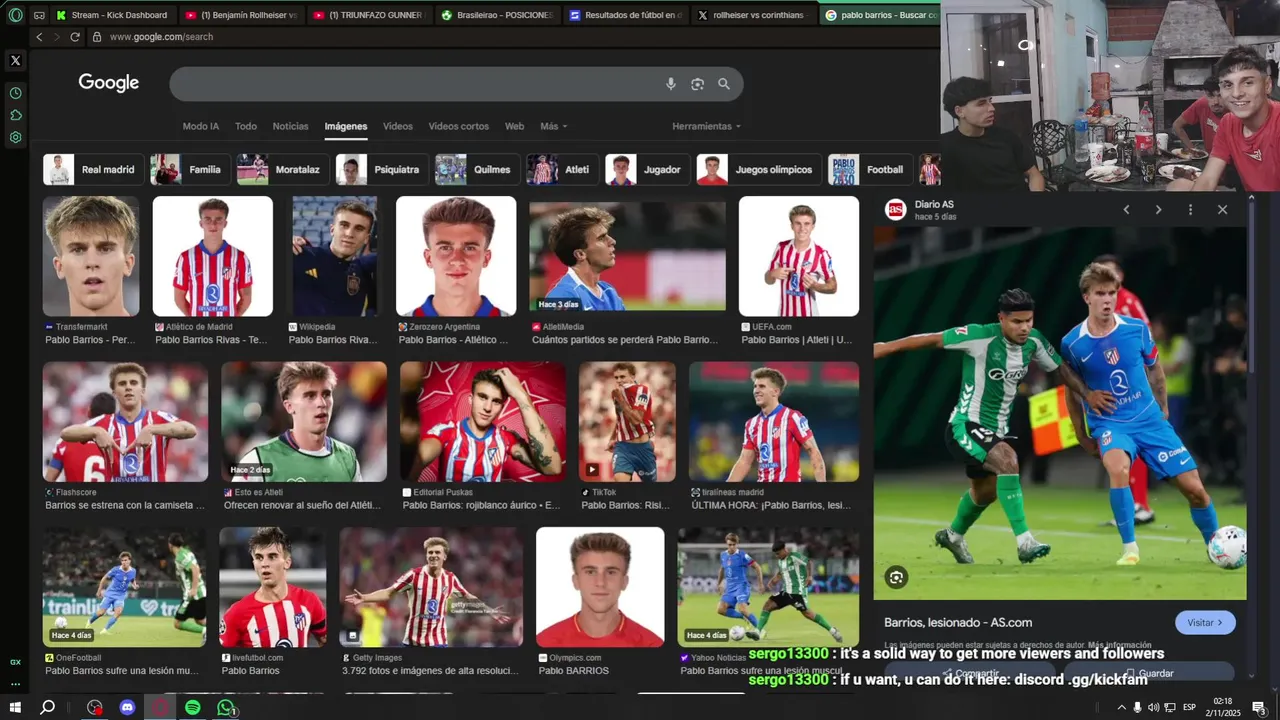
Task: Close the image preview panel
Action: click(1222, 210)
